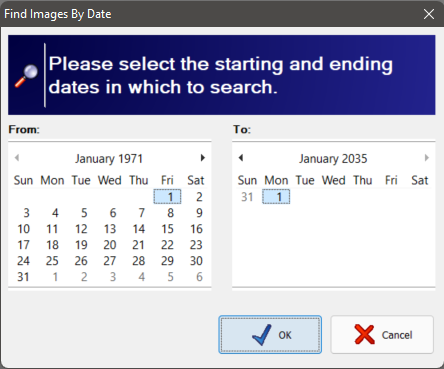Close the Find Images By Date dialog

click(429, 14)
